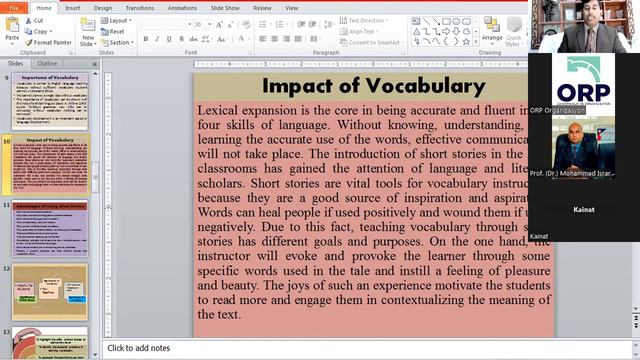Decrease the list indent level
Viewport: 640px width, 360px height.
click(x=301, y=24)
